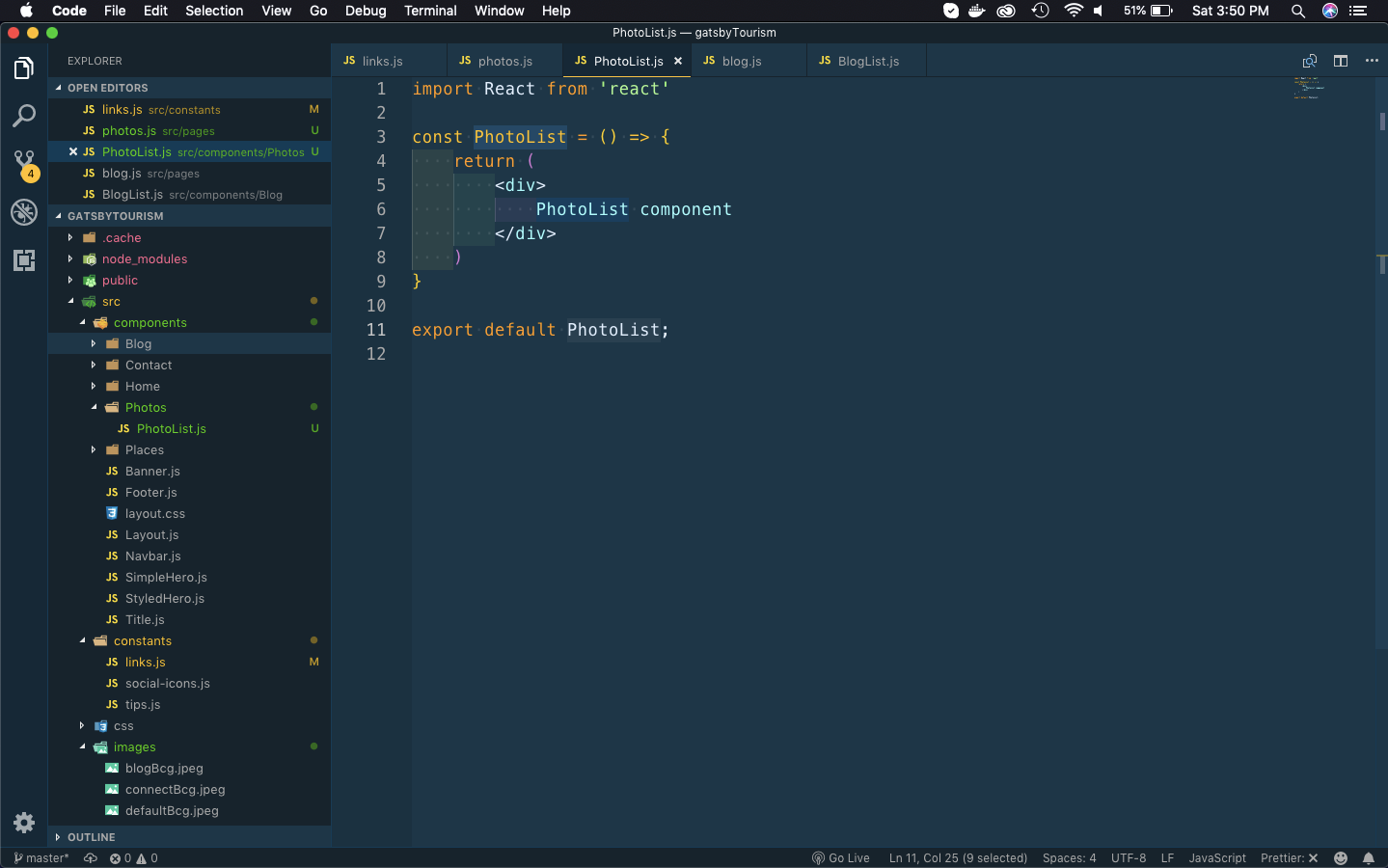
Task: Open Navbar.js in the file explorer
Action: coord(152,556)
